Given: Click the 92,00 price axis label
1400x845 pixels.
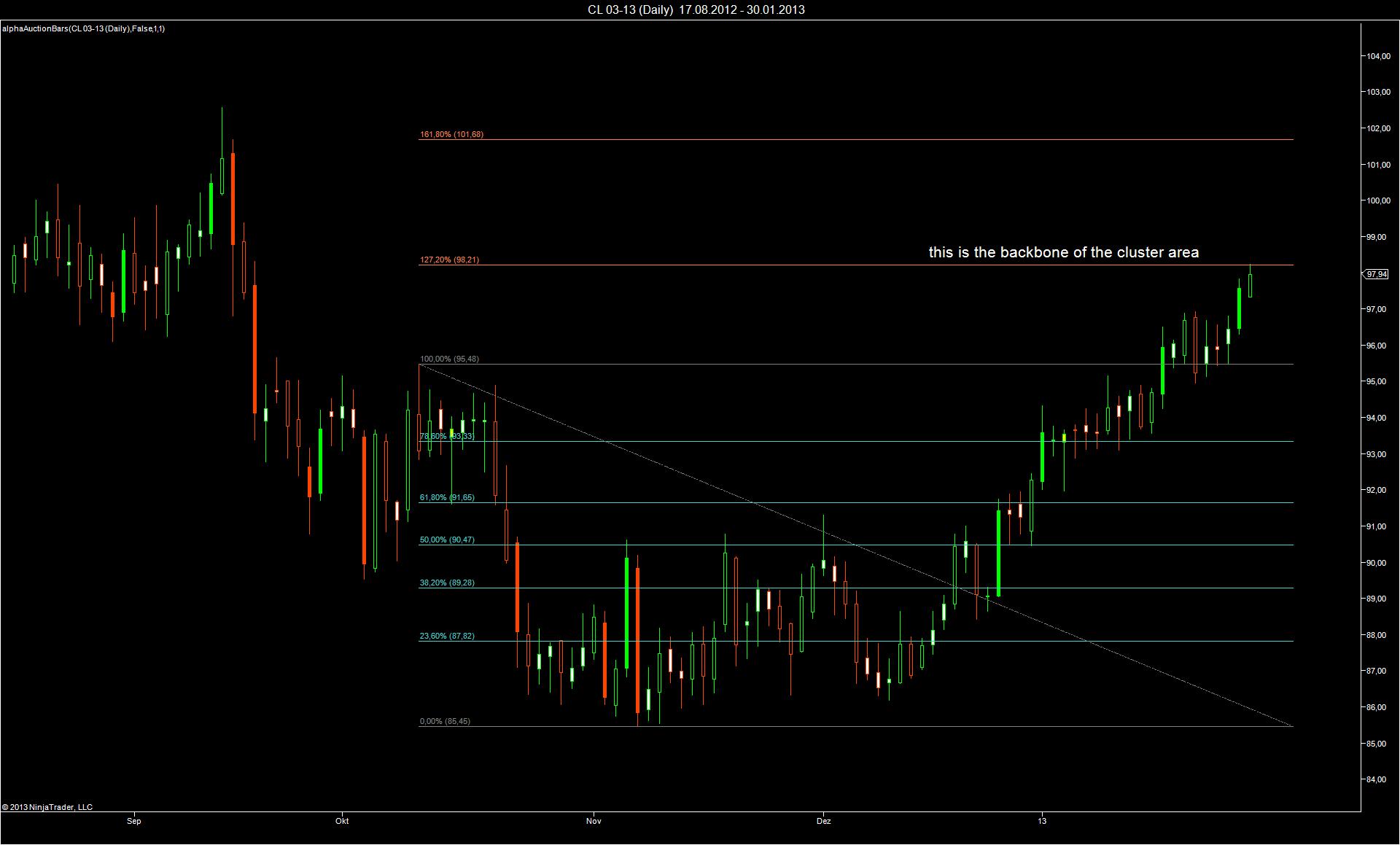Looking at the screenshot, I should [1377, 491].
